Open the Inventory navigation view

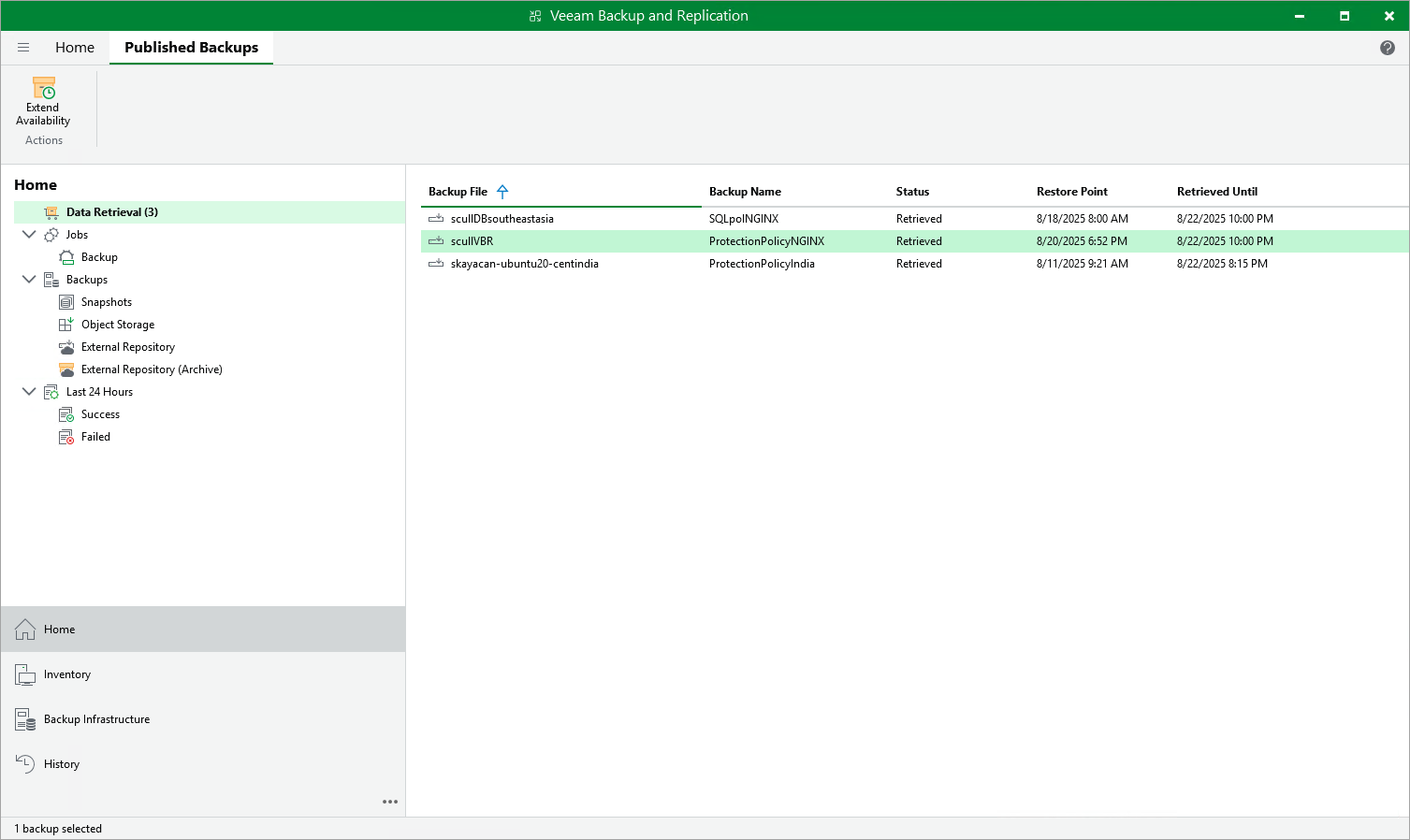pyautogui.click(x=203, y=674)
